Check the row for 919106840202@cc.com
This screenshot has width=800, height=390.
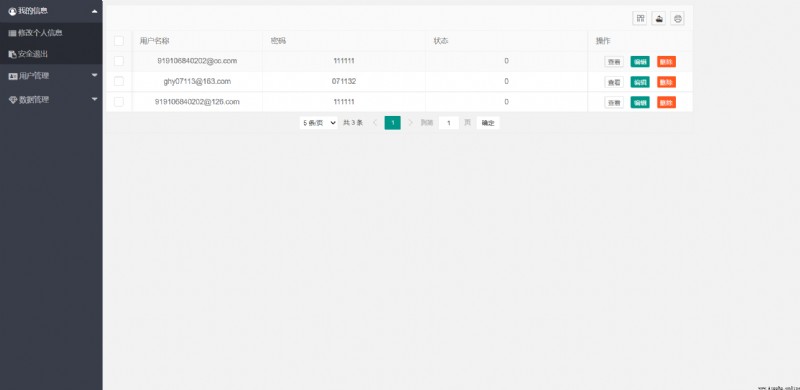tap(119, 61)
